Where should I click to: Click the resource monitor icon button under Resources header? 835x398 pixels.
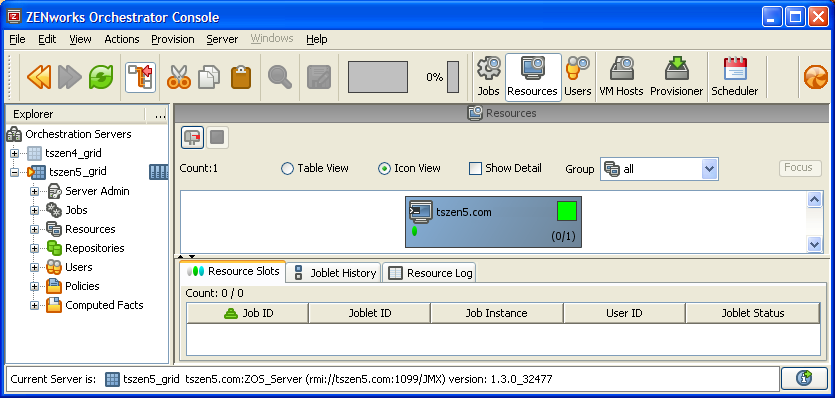(192, 137)
